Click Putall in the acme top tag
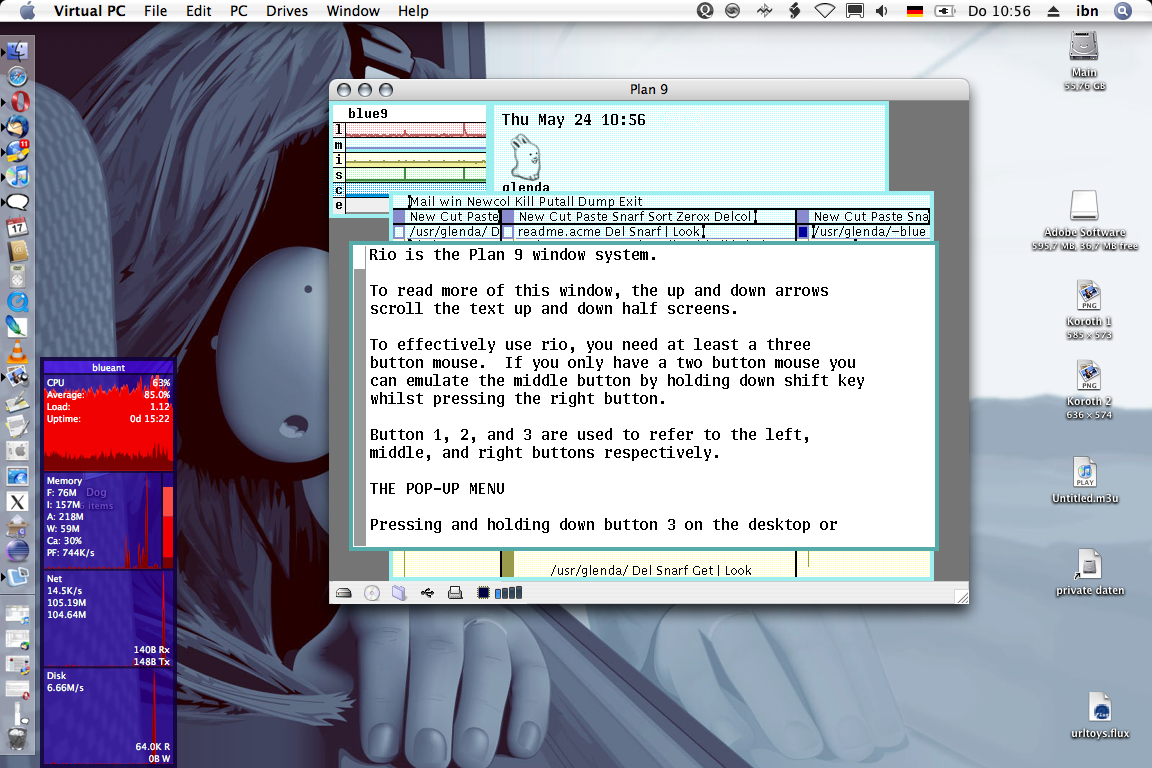Screen dimensions: 1152x768 556,201
